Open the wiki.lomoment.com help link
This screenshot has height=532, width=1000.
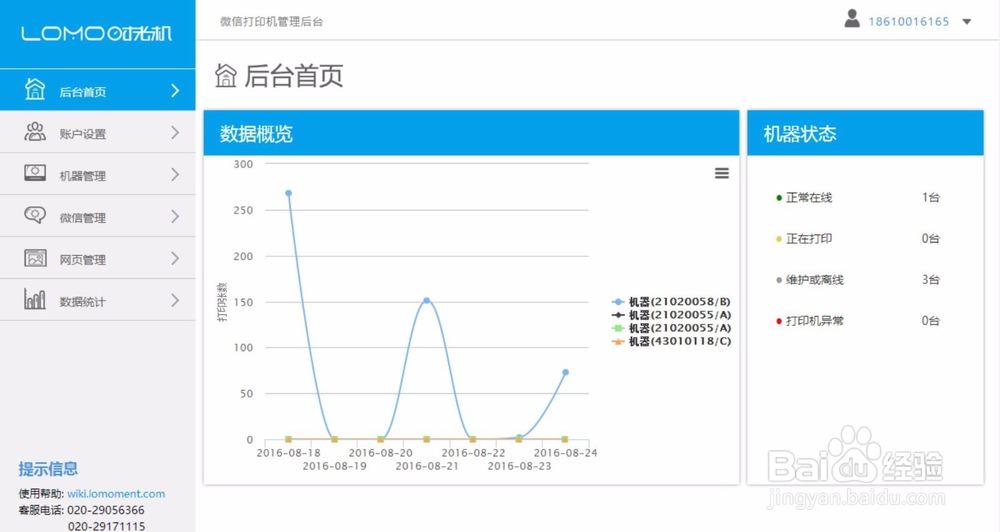click(116, 494)
